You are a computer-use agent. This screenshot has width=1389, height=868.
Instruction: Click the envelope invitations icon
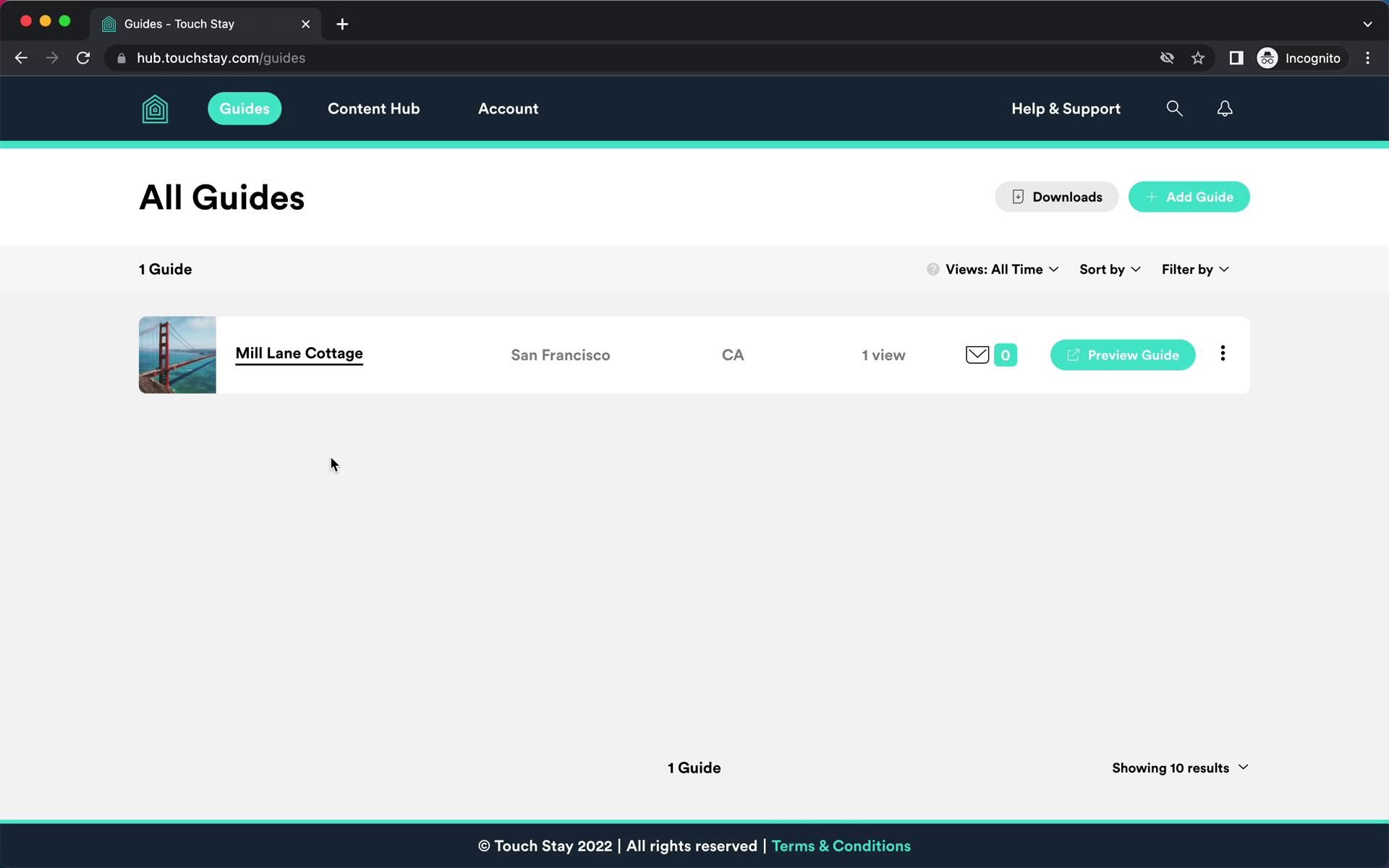coord(977,355)
